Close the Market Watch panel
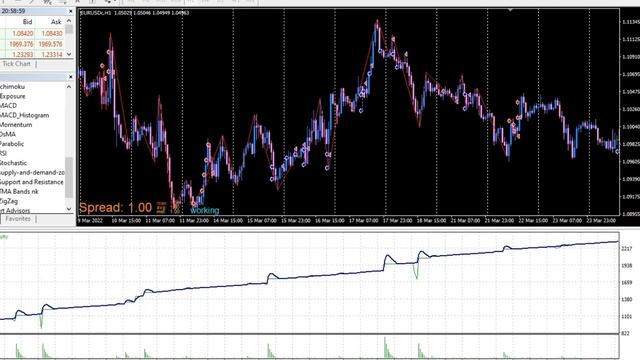The image size is (640, 360). click(x=70, y=11)
